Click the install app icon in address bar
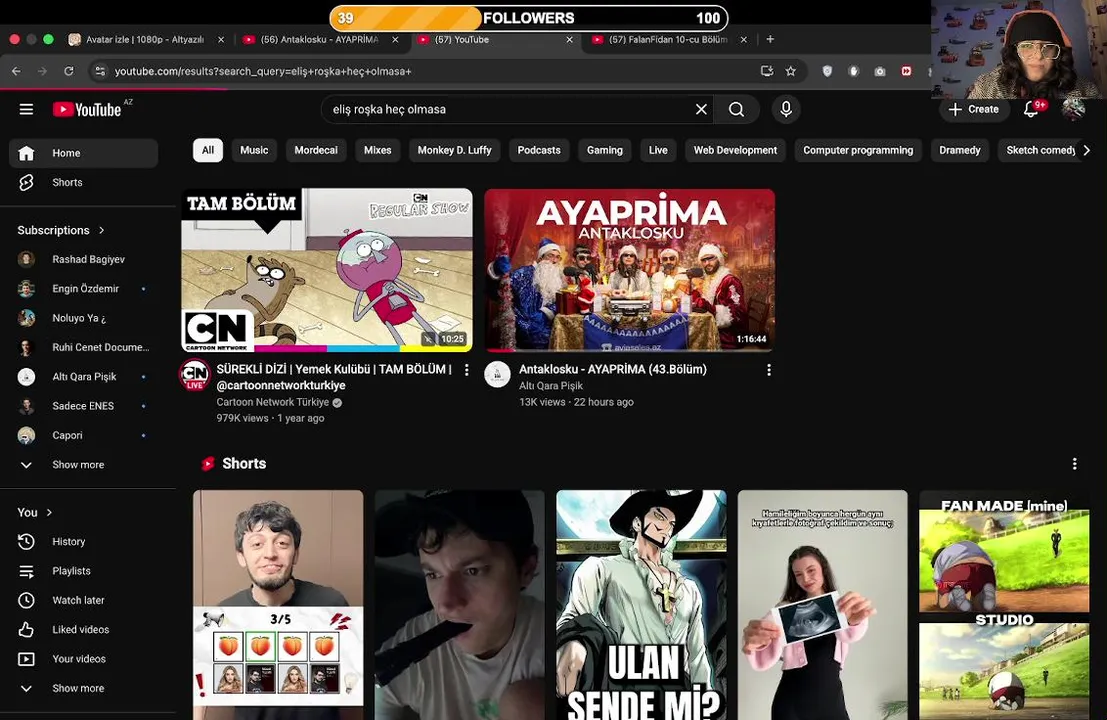 pos(767,71)
